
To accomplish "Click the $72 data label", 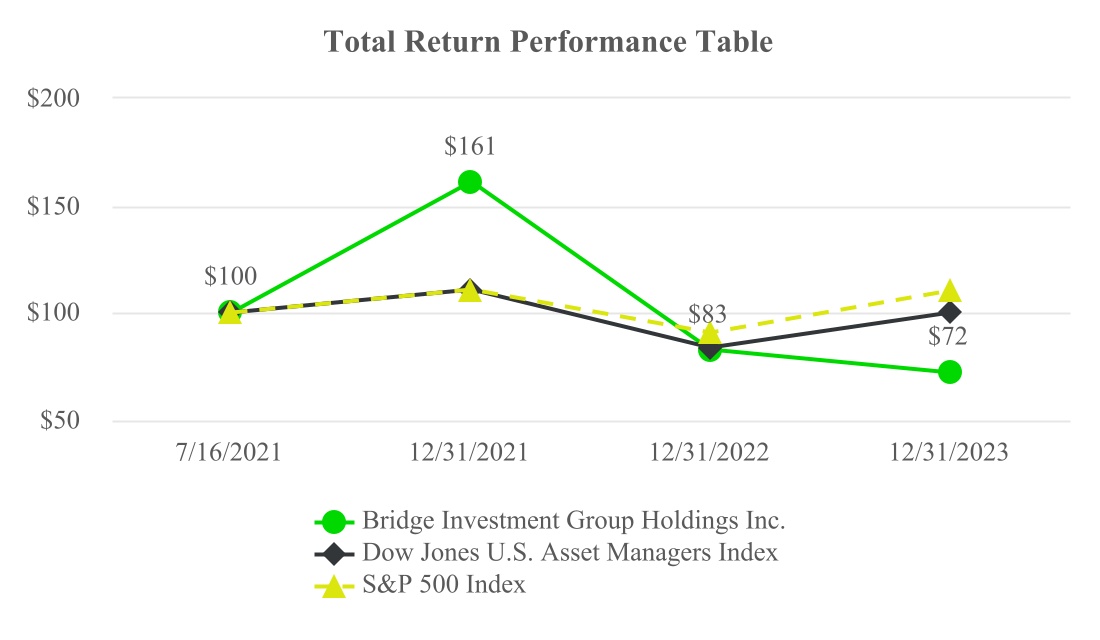I will 950,337.
